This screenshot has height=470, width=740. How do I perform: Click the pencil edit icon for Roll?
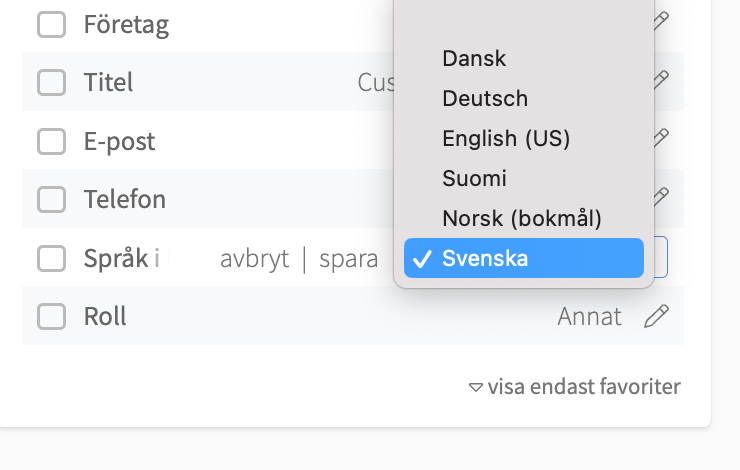pyautogui.click(x=656, y=317)
